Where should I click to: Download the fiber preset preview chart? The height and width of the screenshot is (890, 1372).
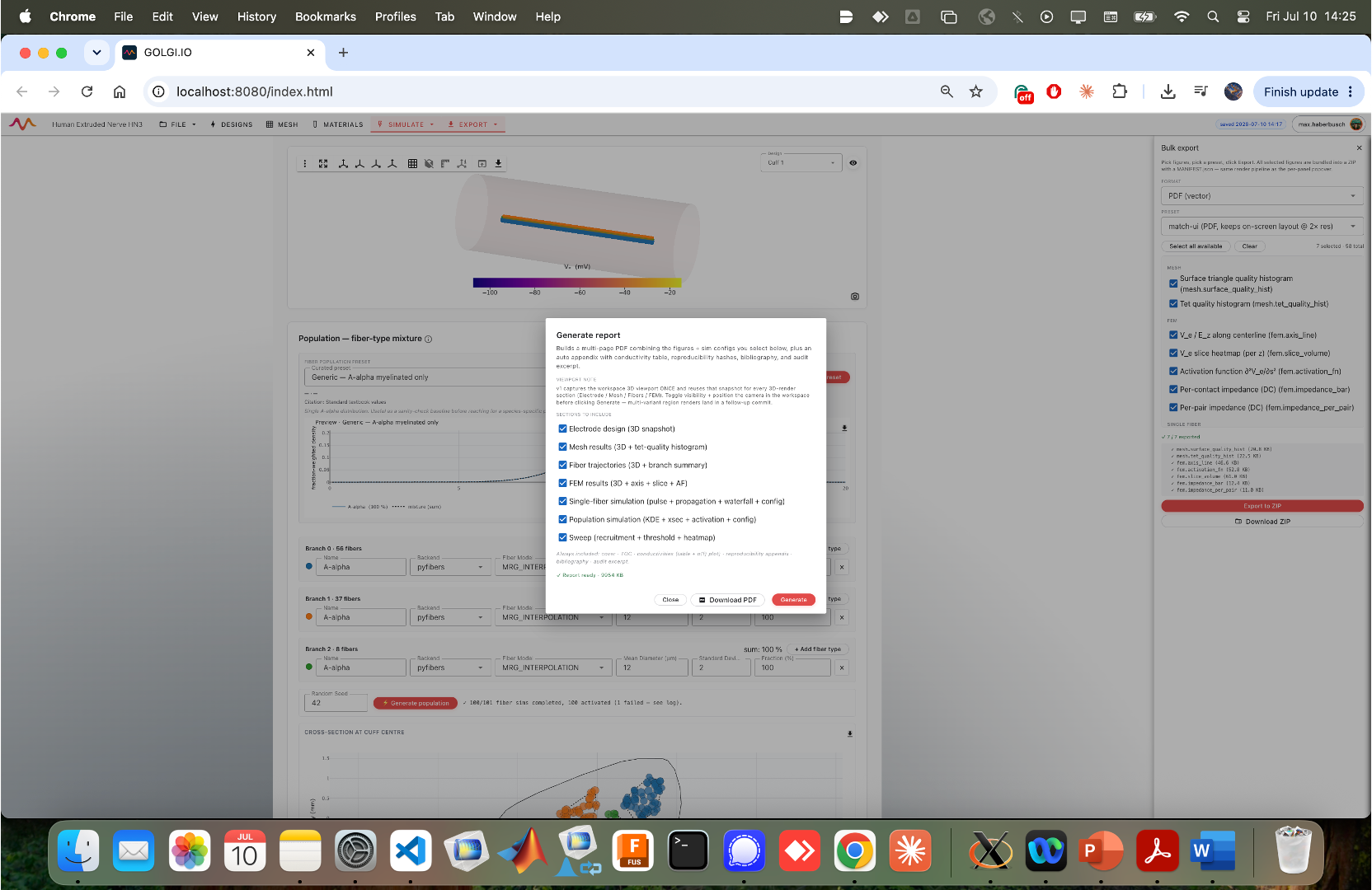coord(844,428)
